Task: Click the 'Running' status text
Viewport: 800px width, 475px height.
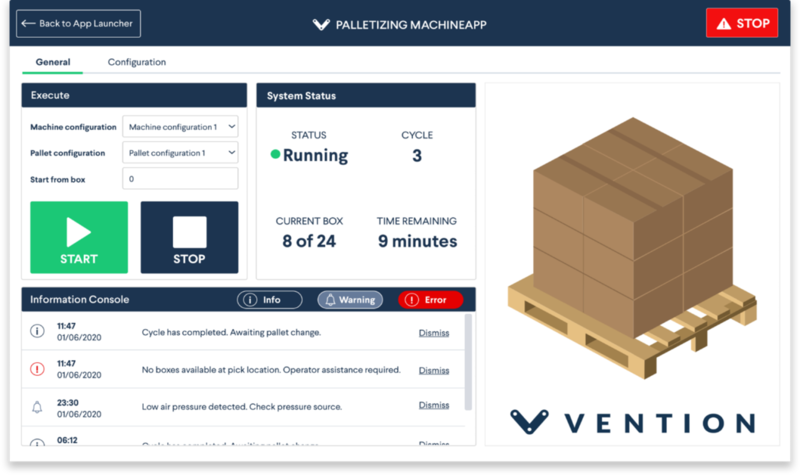Action: pos(315,155)
